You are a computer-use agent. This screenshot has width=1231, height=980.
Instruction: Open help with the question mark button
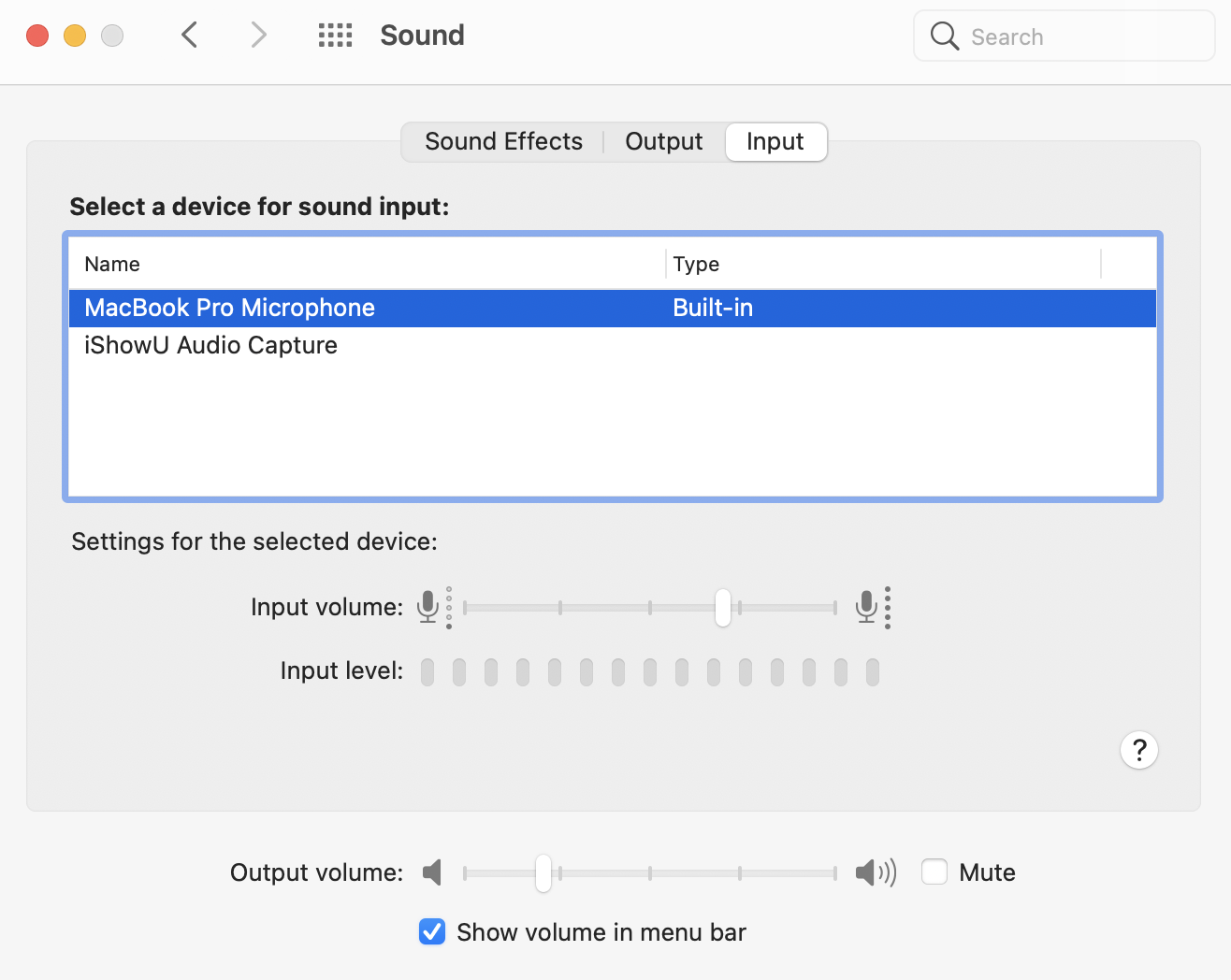click(1138, 750)
